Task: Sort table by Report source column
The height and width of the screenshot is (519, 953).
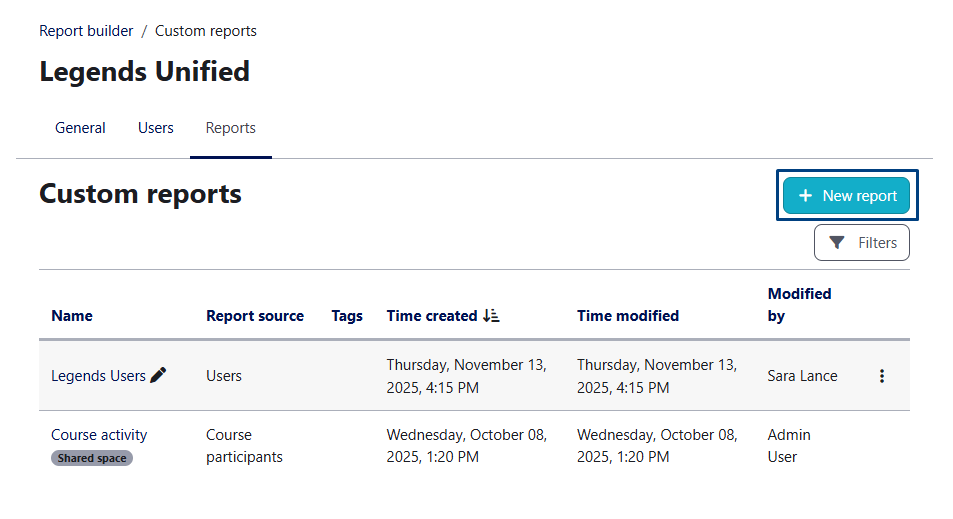Action: [255, 316]
